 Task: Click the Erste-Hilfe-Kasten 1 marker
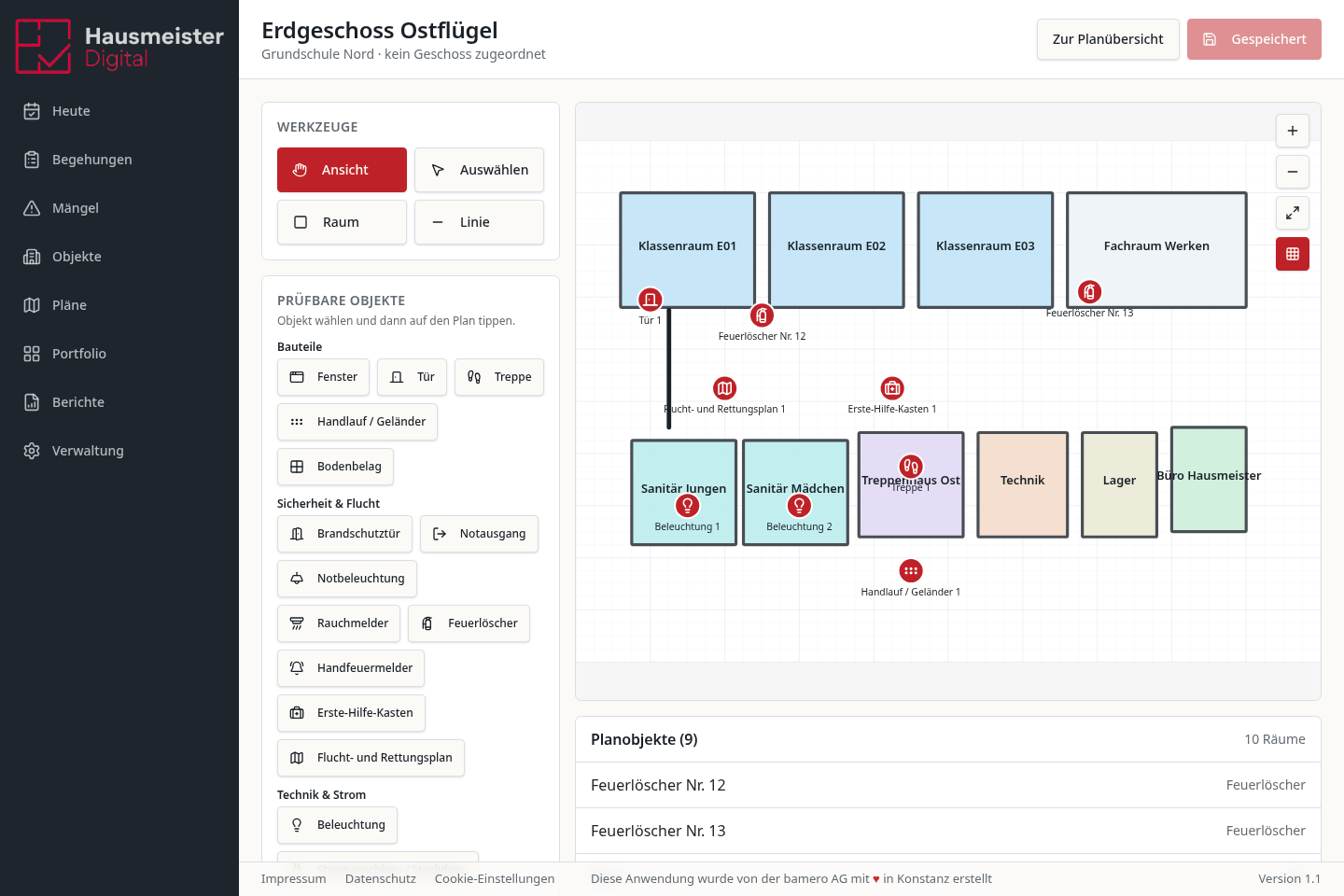[892, 388]
